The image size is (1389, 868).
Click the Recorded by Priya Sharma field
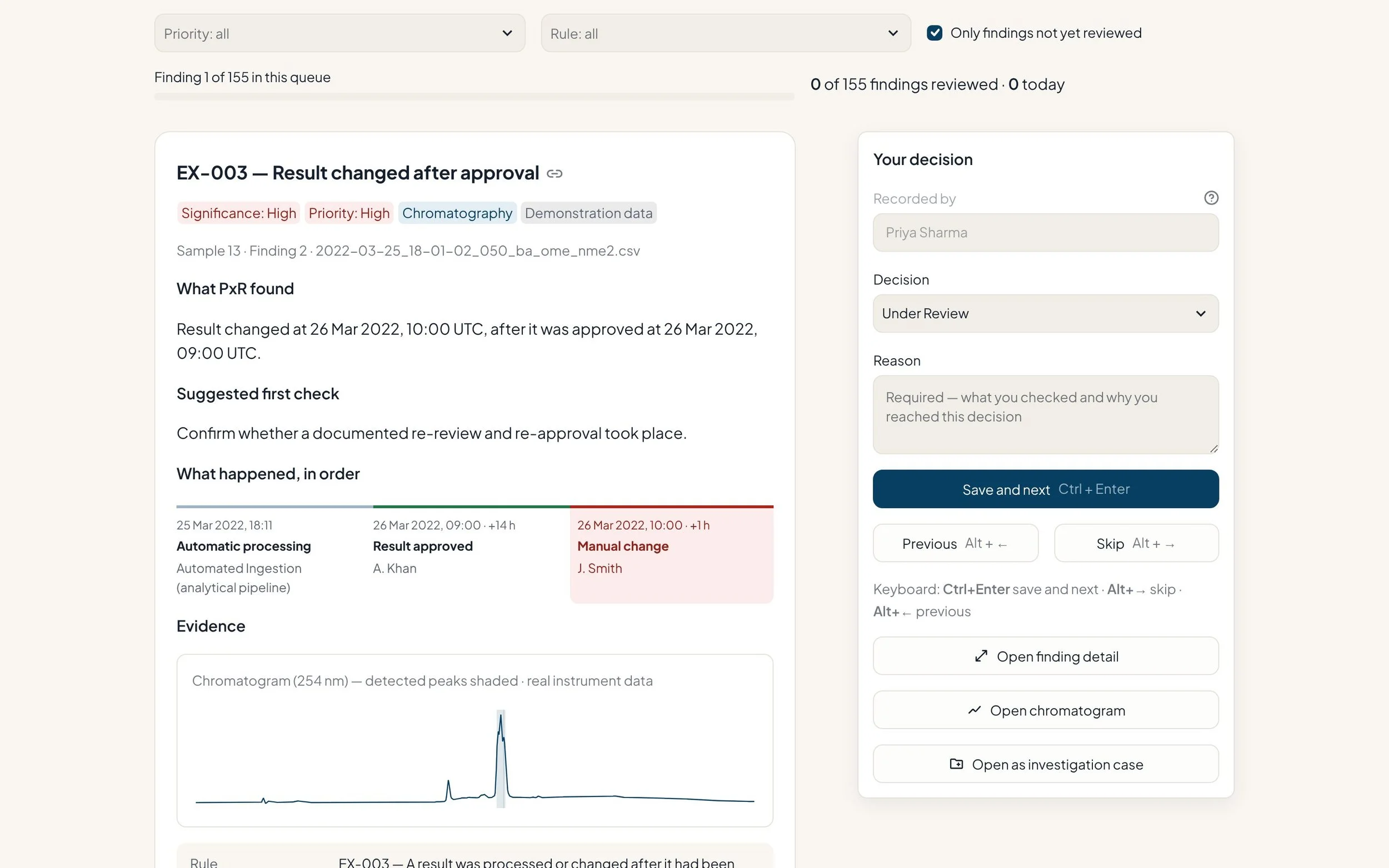point(1045,233)
